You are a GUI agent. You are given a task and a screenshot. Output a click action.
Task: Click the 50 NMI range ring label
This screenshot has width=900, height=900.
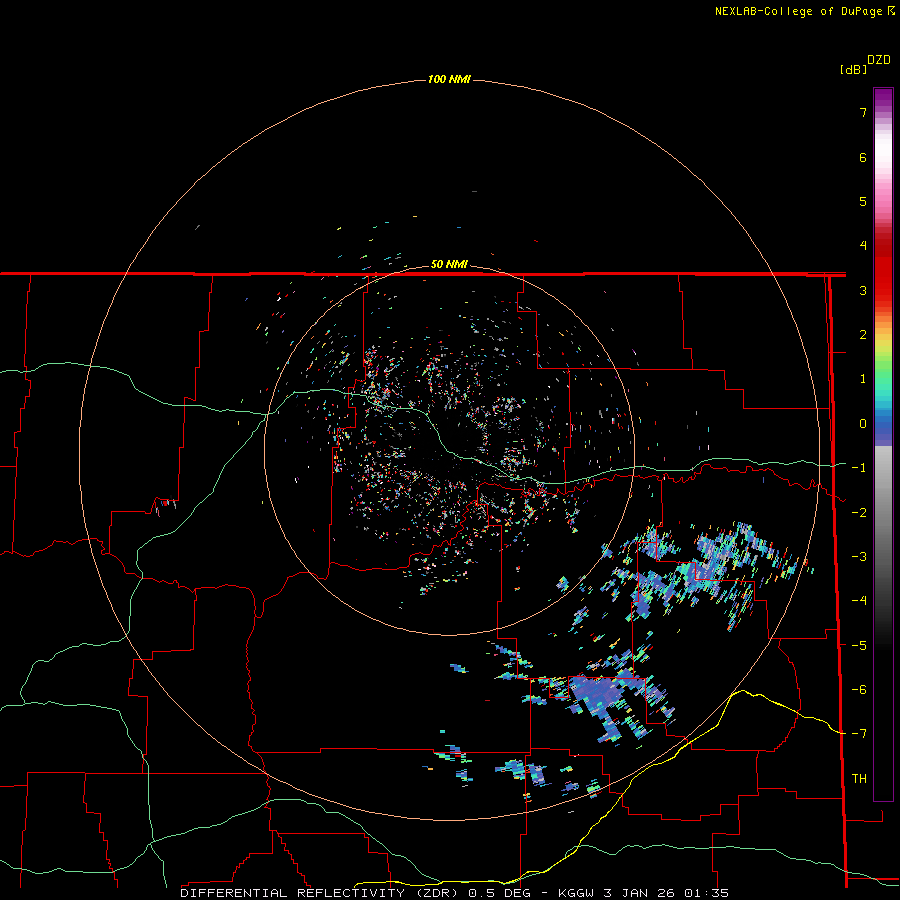pyautogui.click(x=449, y=264)
